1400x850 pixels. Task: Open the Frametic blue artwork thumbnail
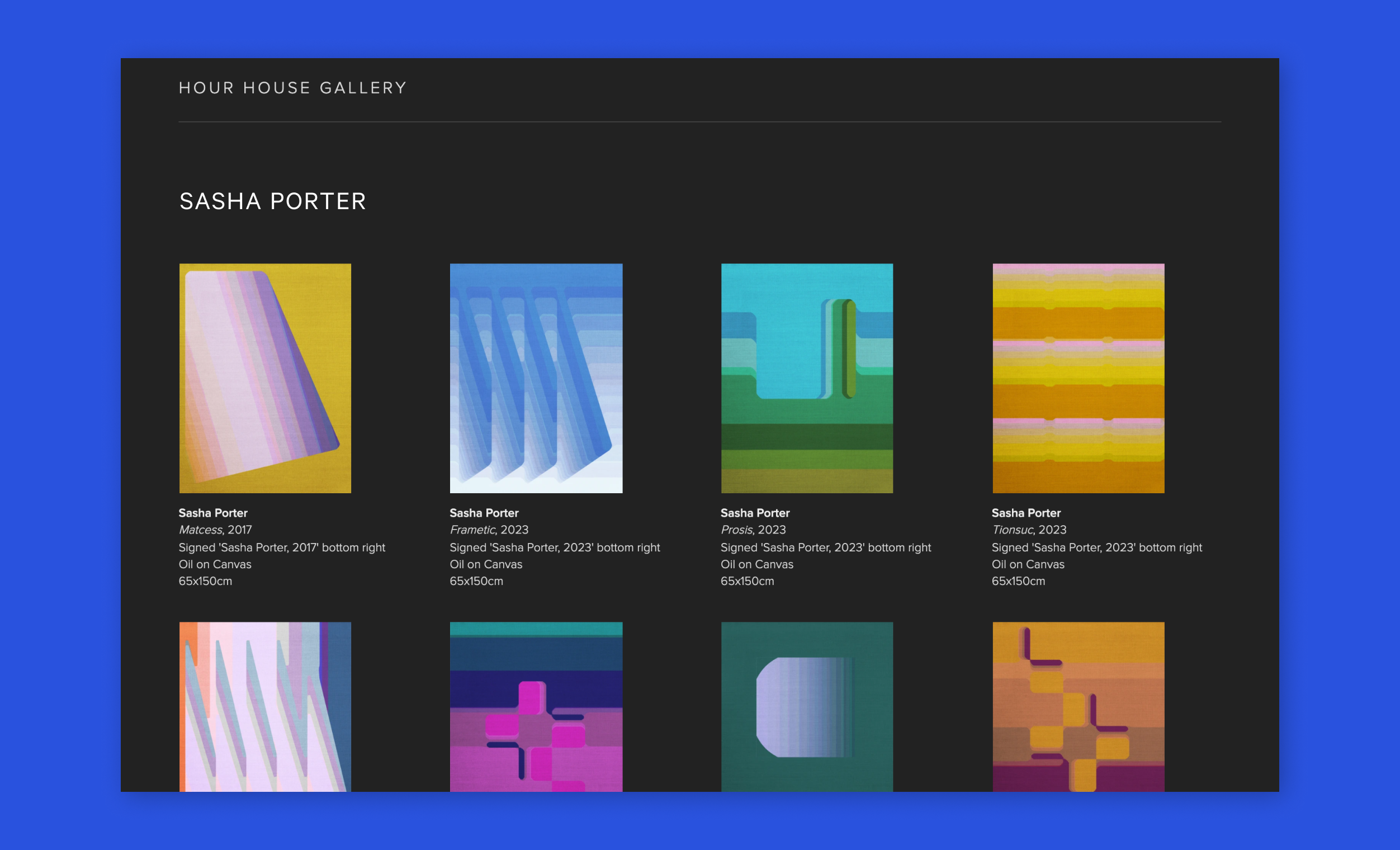536,378
